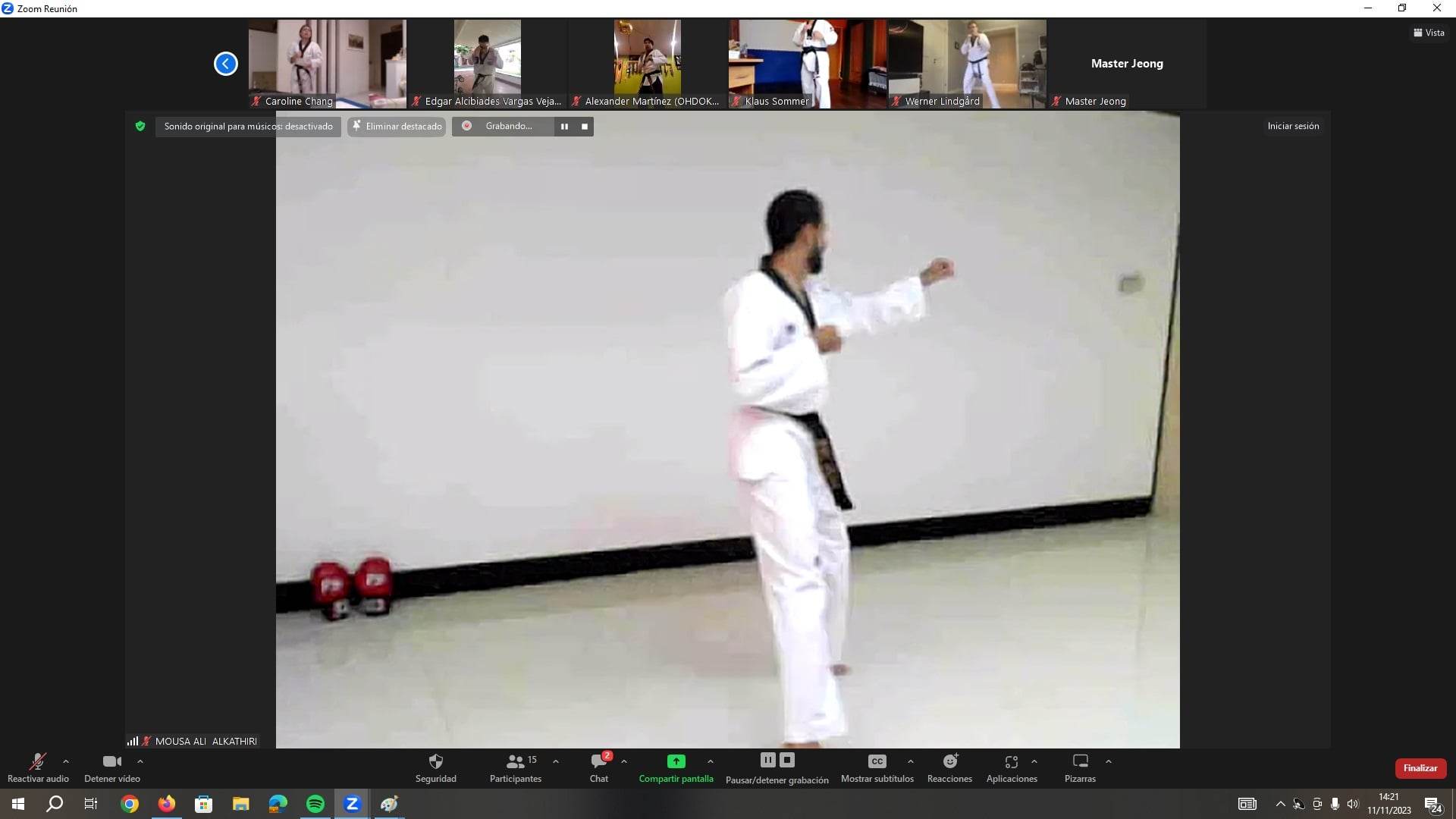Expand the arrow beside Mostrar subtítulos
This screenshot has width=1456, height=819.
tap(911, 761)
